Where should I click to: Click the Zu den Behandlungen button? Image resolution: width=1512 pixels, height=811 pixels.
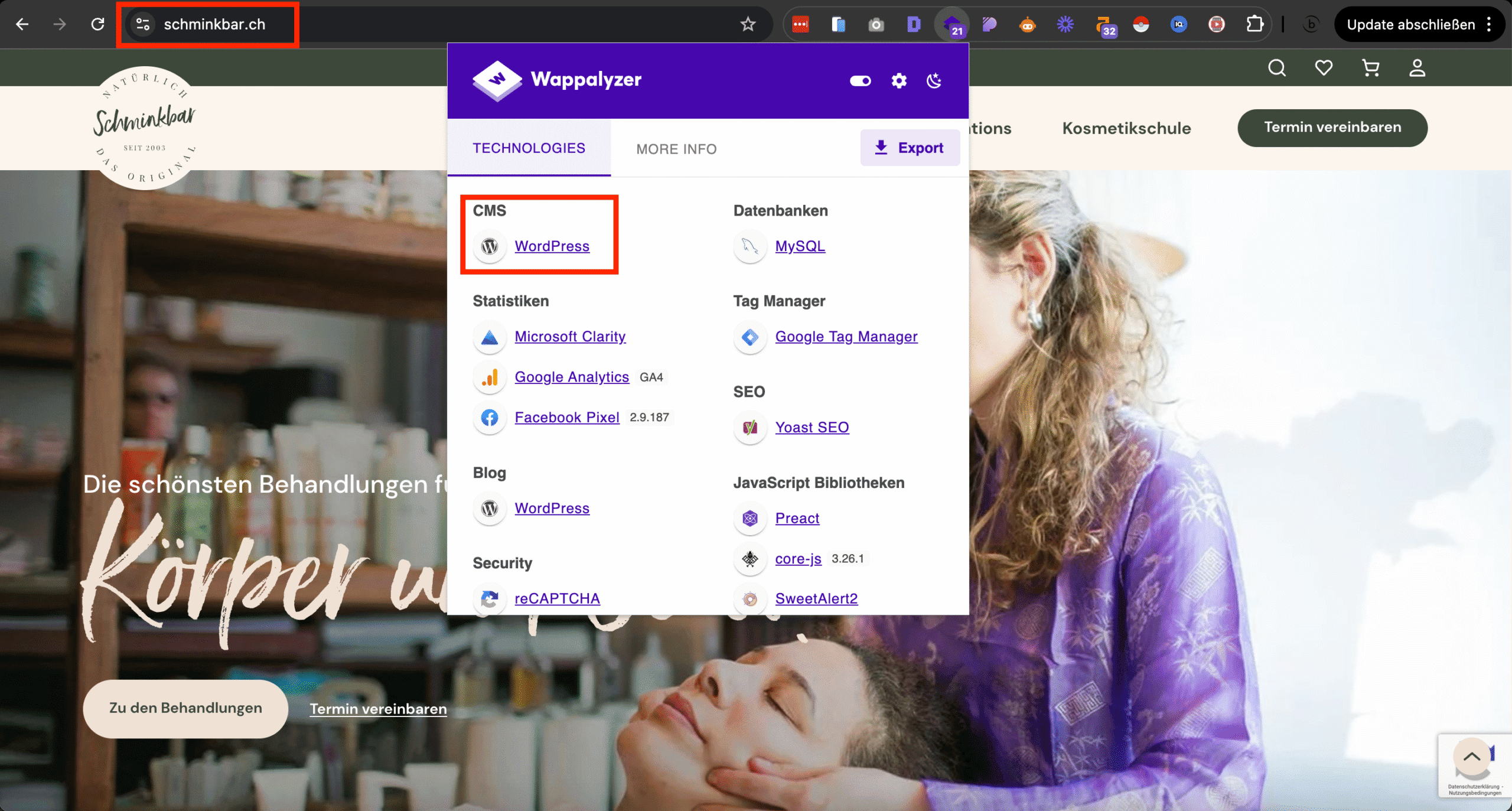click(185, 708)
